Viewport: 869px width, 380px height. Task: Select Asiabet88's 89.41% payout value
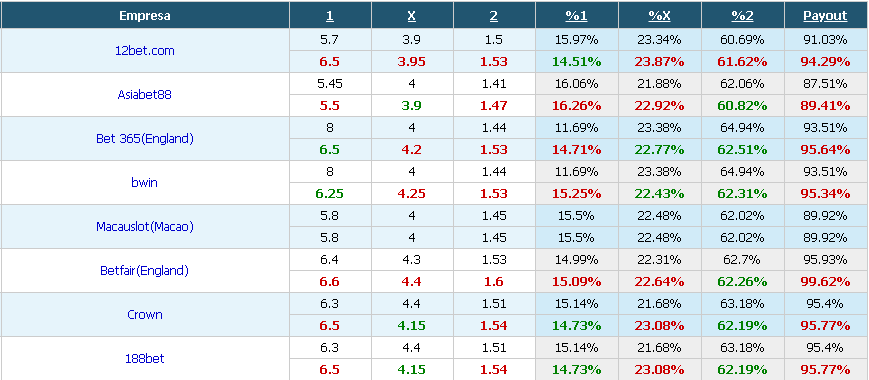point(825,105)
